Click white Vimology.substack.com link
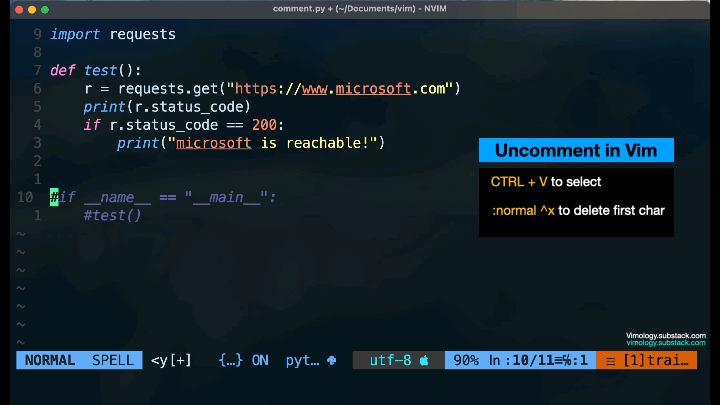The width and height of the screenshot is (720, 405). pyautogui.click(x=666, y=336)
